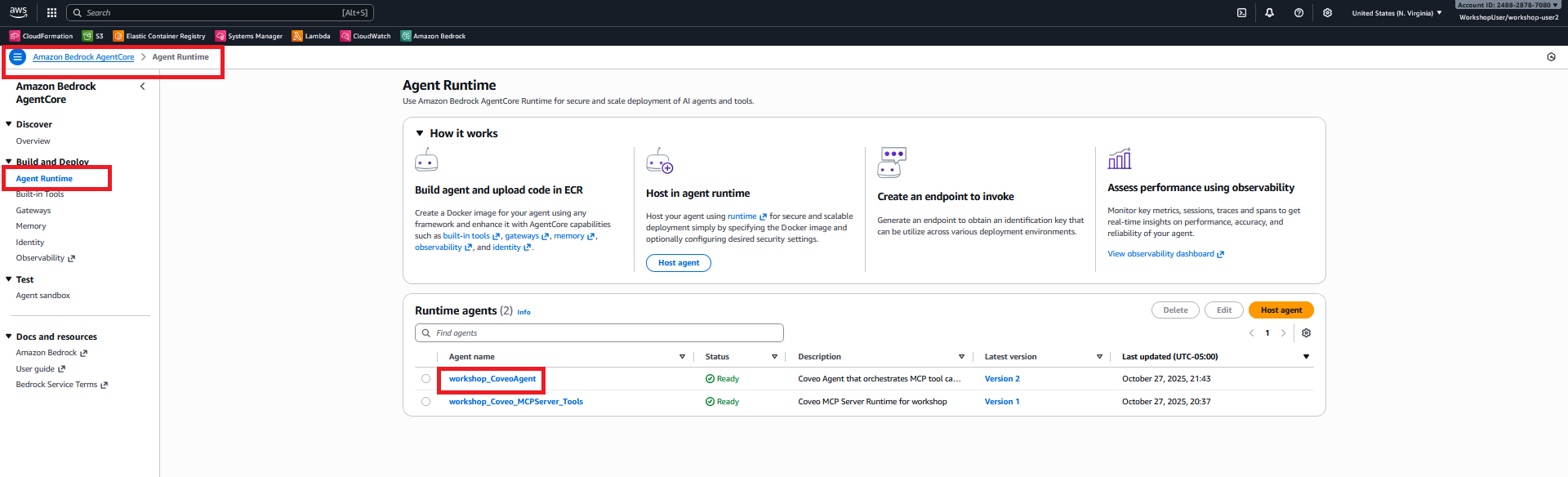The width and height of the screenshot is (1568, 477).
Task: Open the AWS home logo
Action: pos(18,12)
